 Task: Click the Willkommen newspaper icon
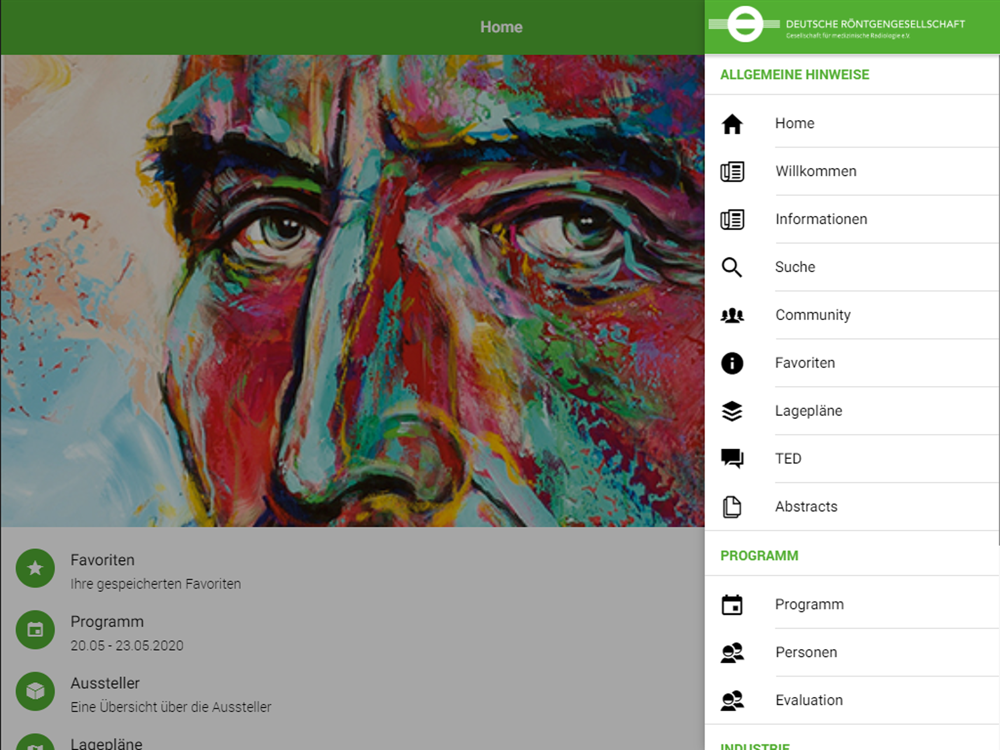[x=732, y=172]
